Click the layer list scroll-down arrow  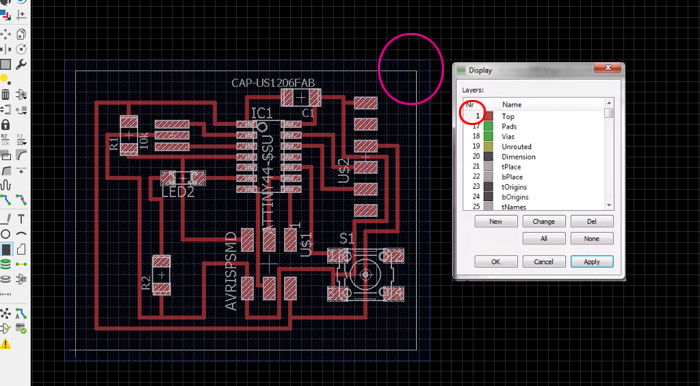point(609,205)
